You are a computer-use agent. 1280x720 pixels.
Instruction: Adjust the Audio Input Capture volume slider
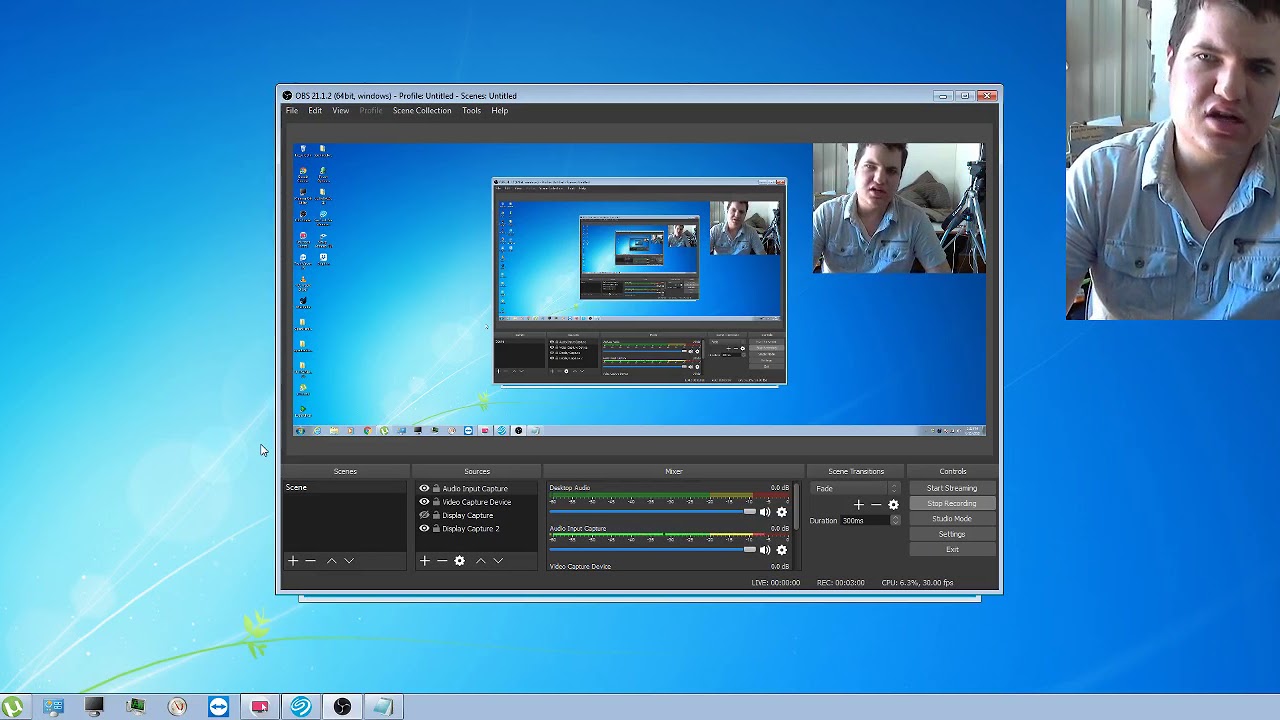652,550
